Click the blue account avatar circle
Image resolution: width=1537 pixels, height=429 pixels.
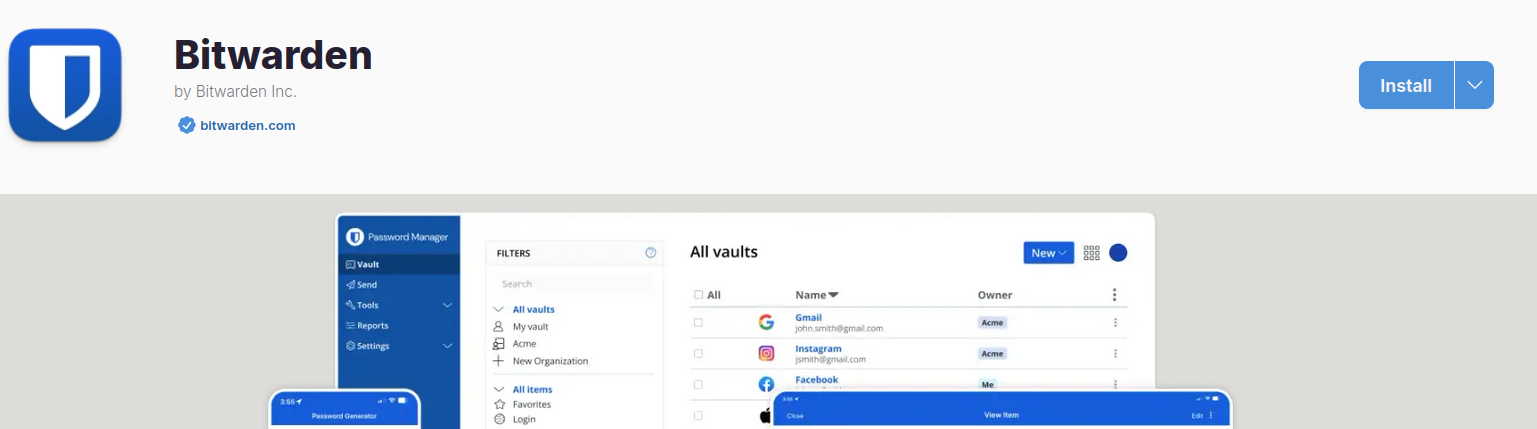click(x=1118, y=253)
